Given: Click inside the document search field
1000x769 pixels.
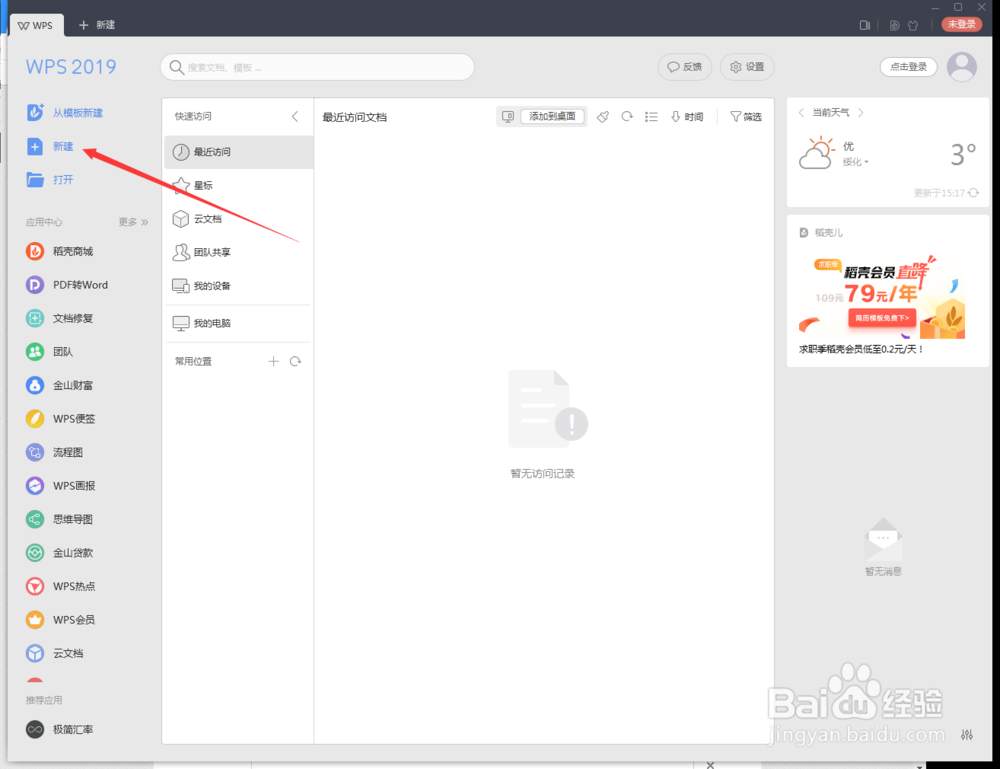Looking at the screenshot, I should pyautogui.click(x=317, y=67).
